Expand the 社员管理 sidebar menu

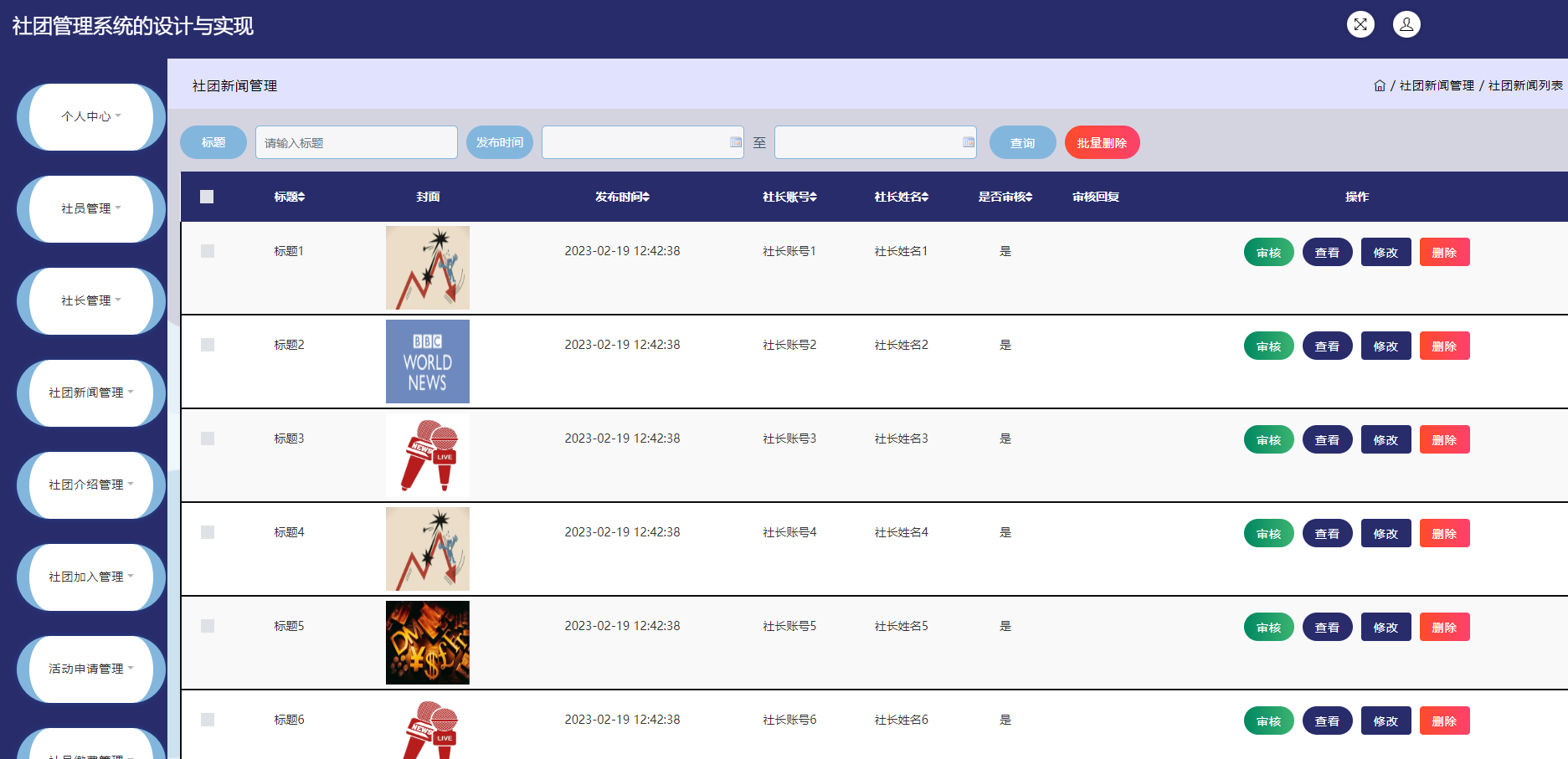click(x=91, y=209)
